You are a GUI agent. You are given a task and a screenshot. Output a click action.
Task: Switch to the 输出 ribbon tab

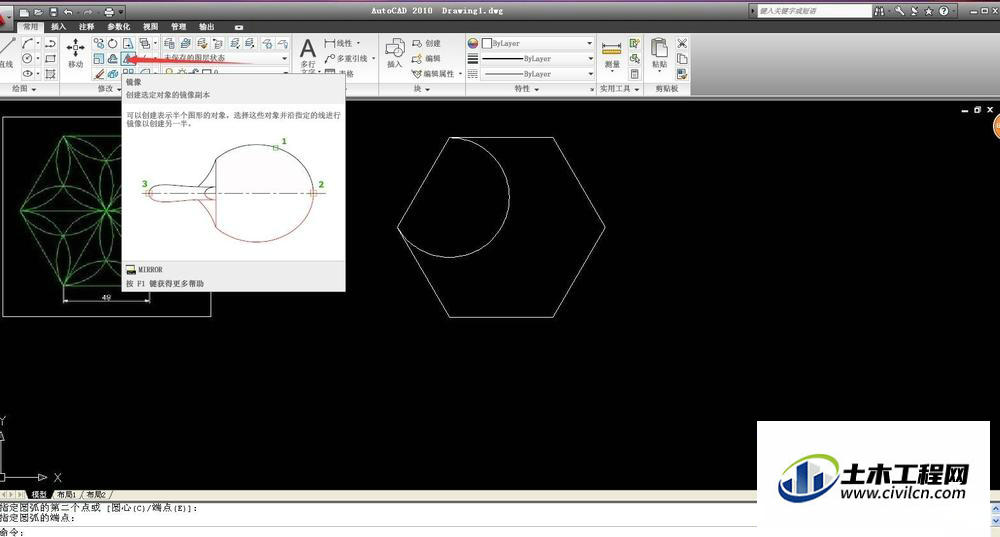point(207,27)
